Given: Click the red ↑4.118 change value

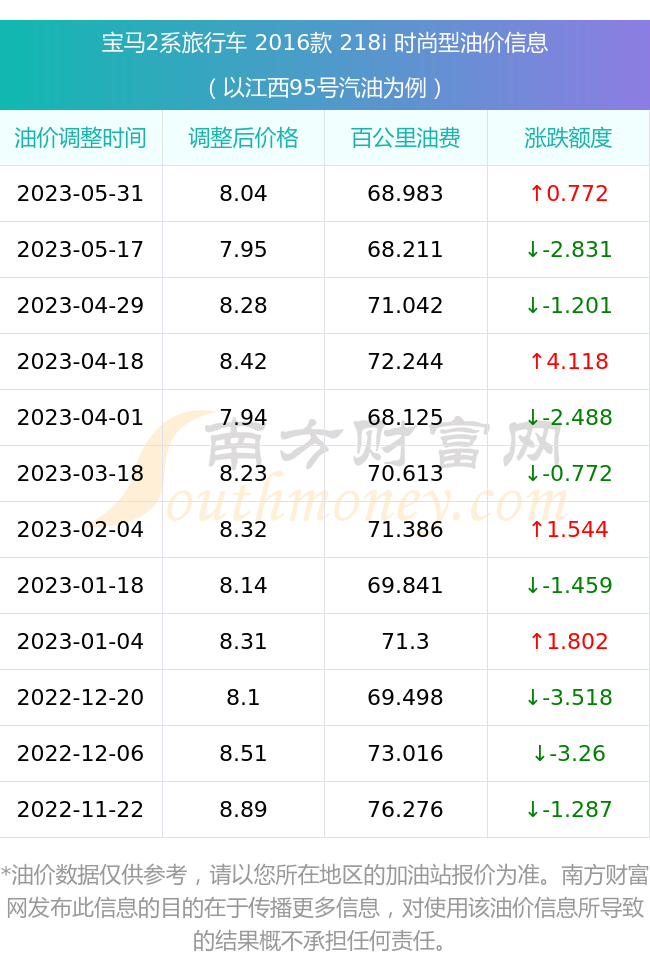Looking at the screenshot, I should (x=569, y=361).
